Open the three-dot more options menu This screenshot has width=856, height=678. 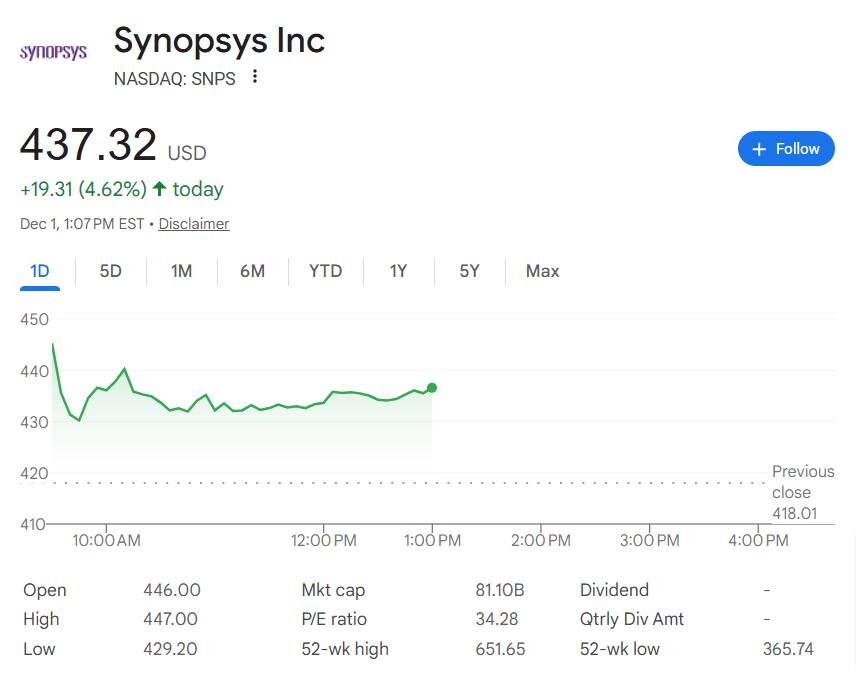click(x=255, y=77)
